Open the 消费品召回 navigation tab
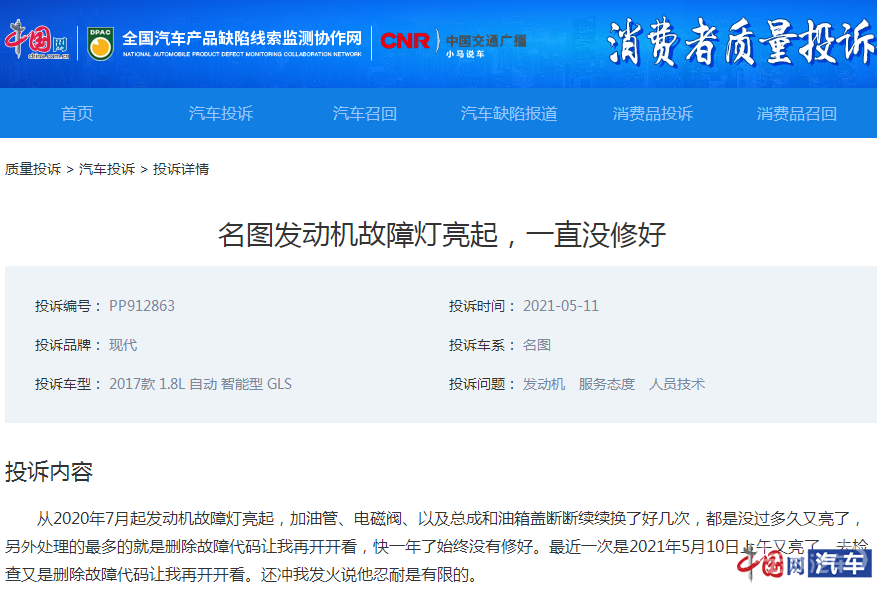877x591 pixels. 796,114
